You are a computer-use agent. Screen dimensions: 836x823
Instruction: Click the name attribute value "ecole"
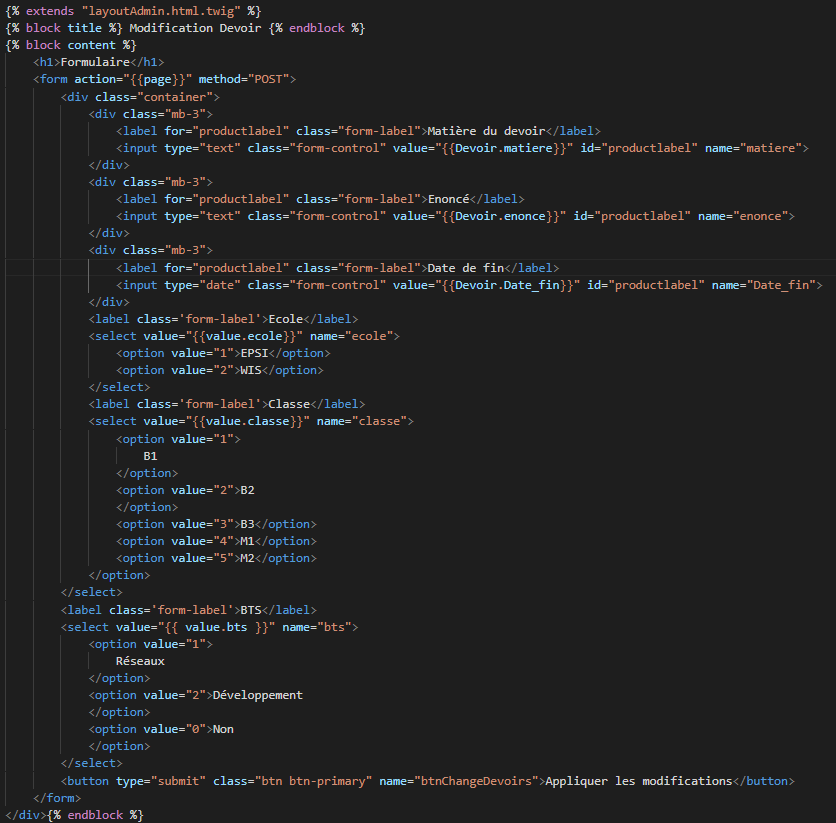(368, 336)
